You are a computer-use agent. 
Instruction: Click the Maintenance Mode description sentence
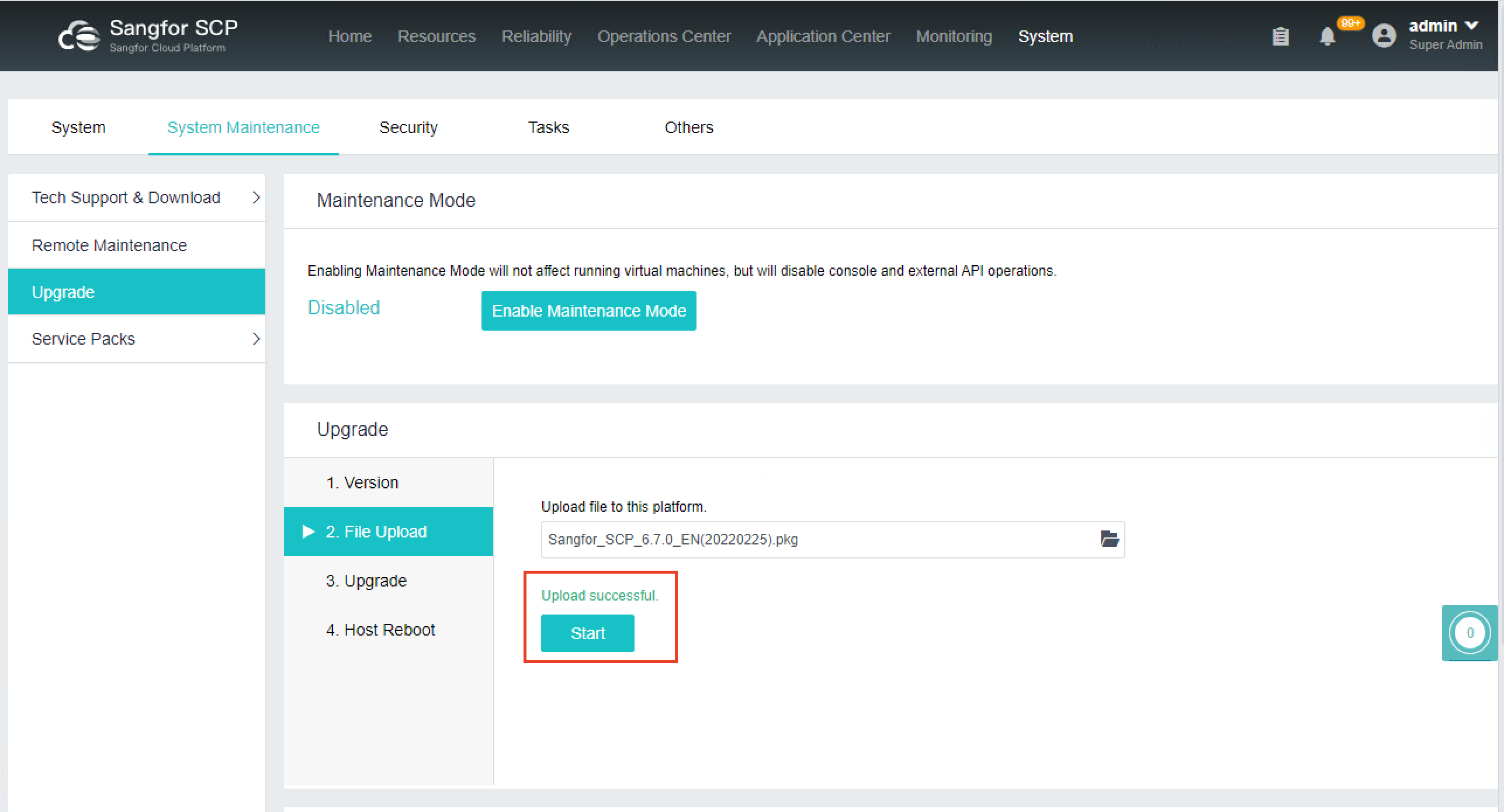(682, 270)
